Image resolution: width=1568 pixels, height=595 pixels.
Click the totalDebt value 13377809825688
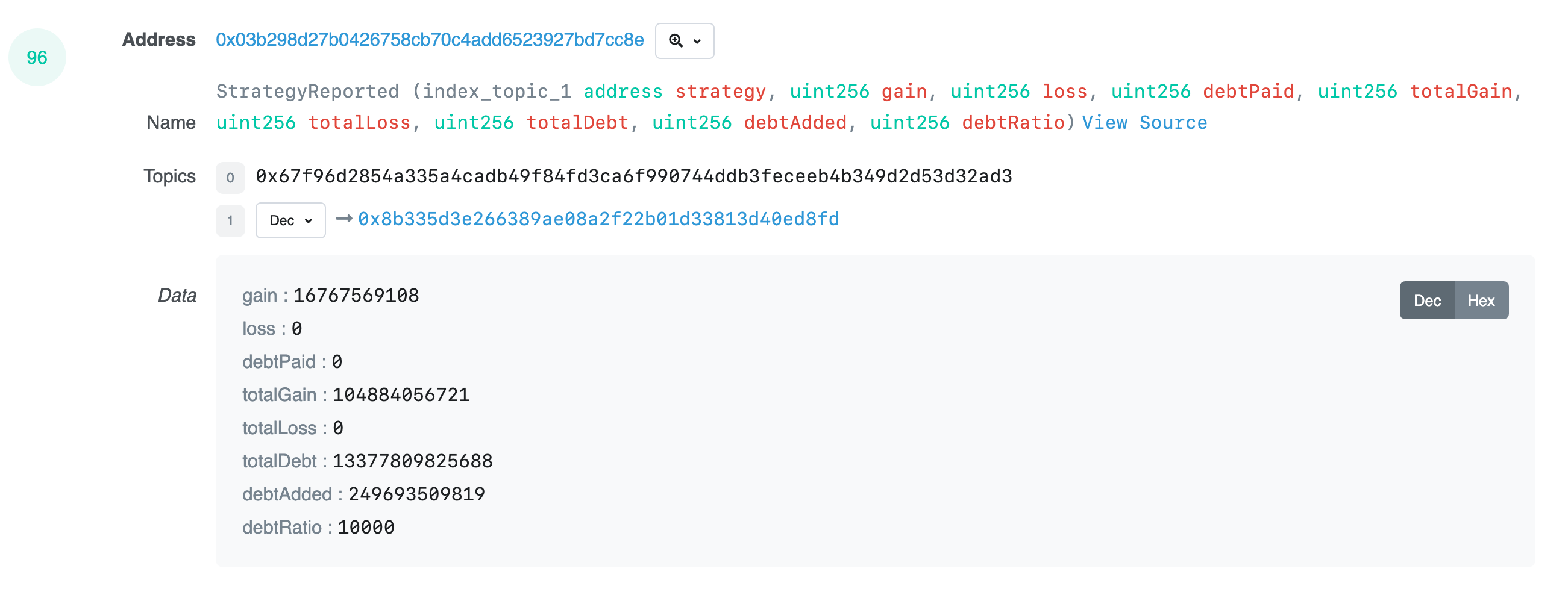pyautogui.click(x=413, y=461)
